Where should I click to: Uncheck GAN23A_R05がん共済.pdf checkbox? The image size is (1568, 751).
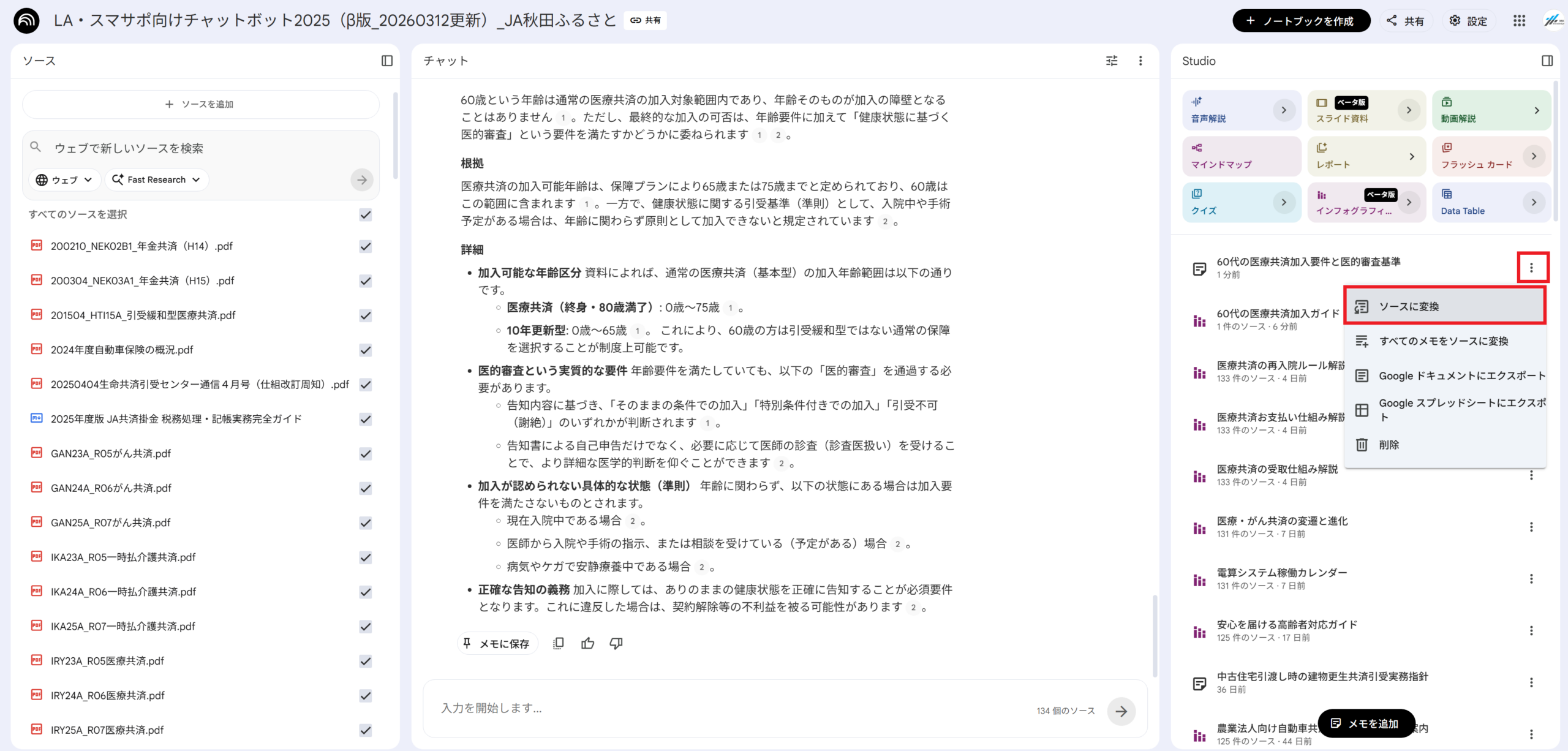pos(366,454)
